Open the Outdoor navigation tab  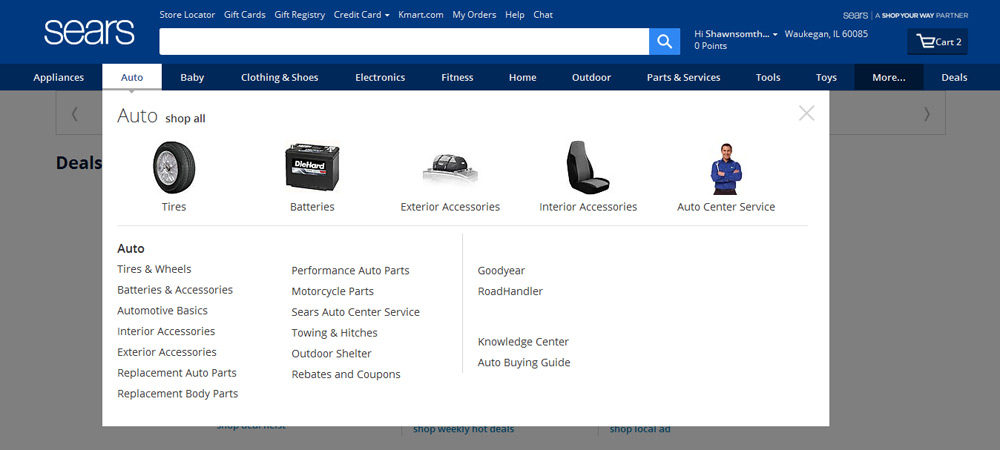[591, 77]
